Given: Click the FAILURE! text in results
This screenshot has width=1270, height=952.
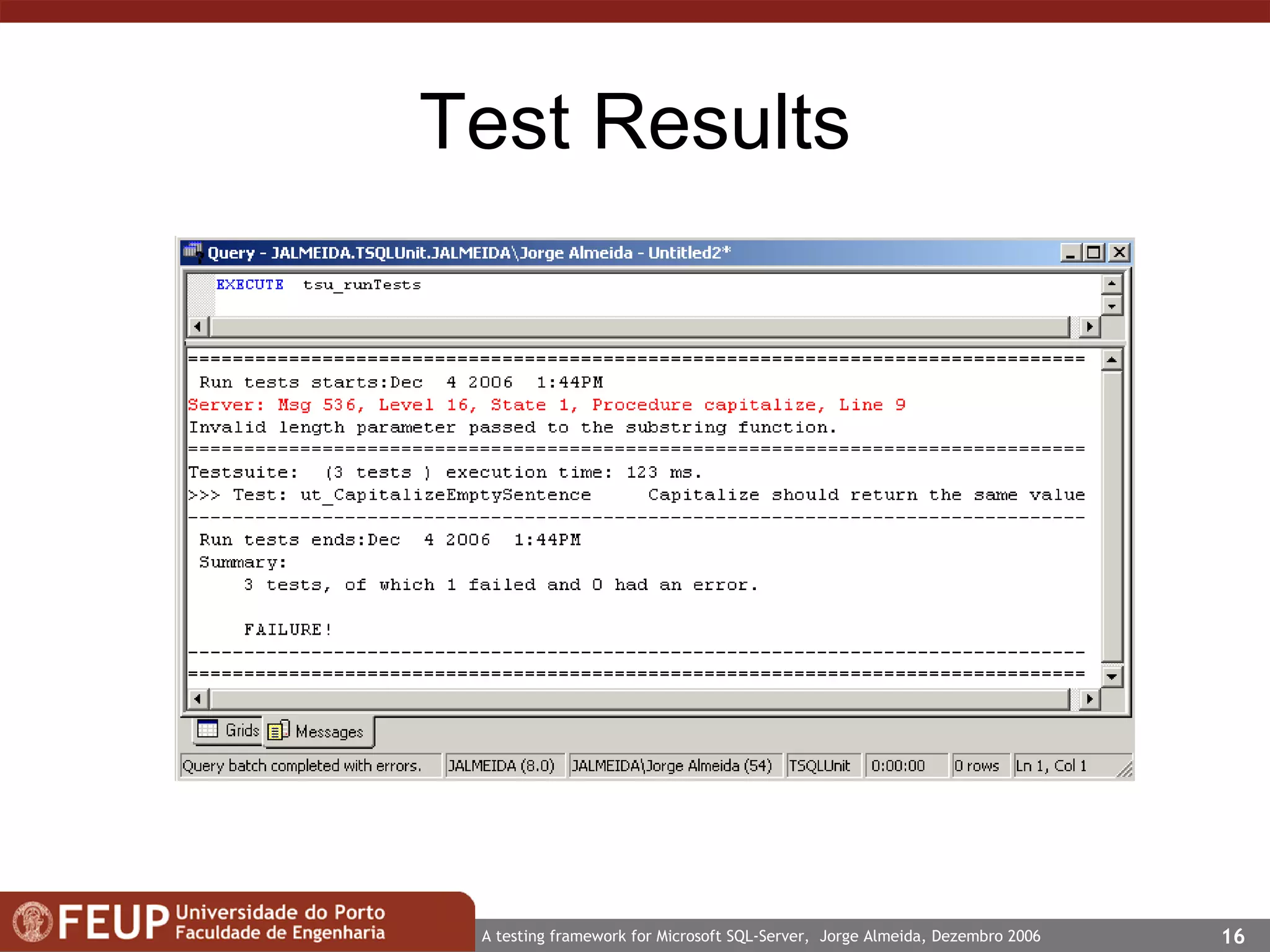Looking at the screenshot, I should (288, 630).
